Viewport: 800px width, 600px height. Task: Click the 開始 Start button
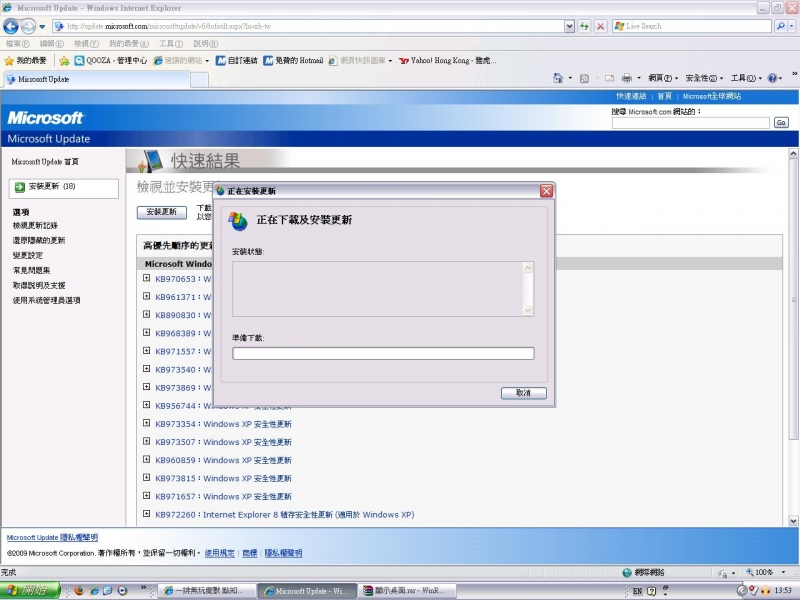point(30,591)
